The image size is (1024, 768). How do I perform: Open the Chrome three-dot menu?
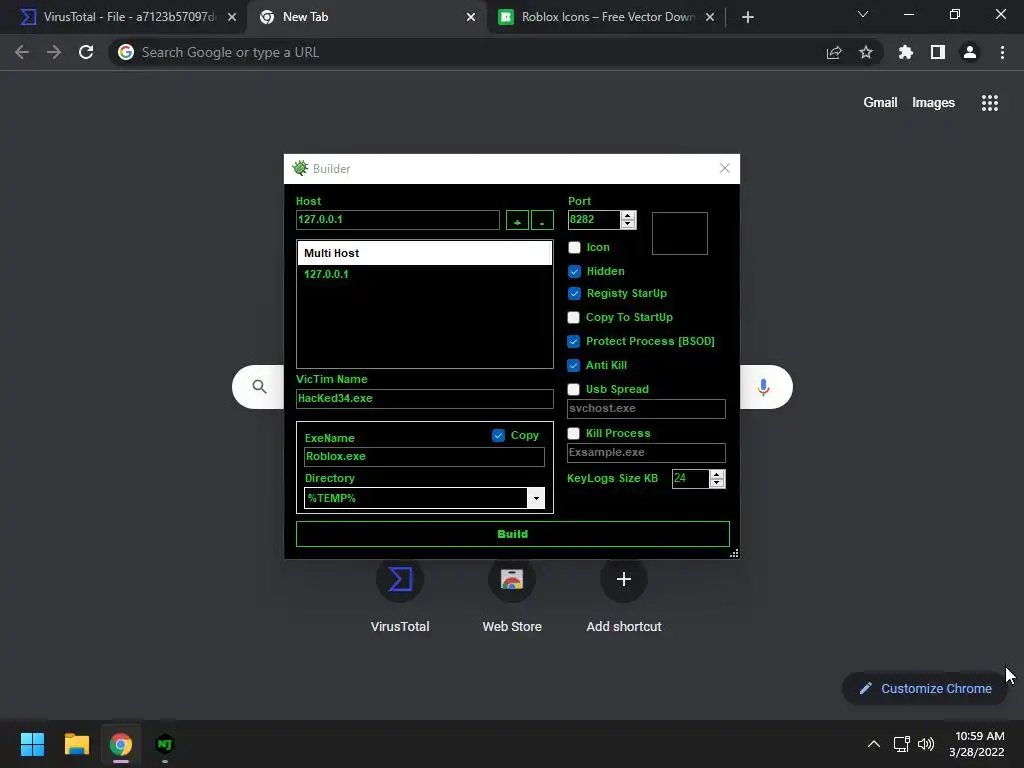click(x=1002, y=52)
